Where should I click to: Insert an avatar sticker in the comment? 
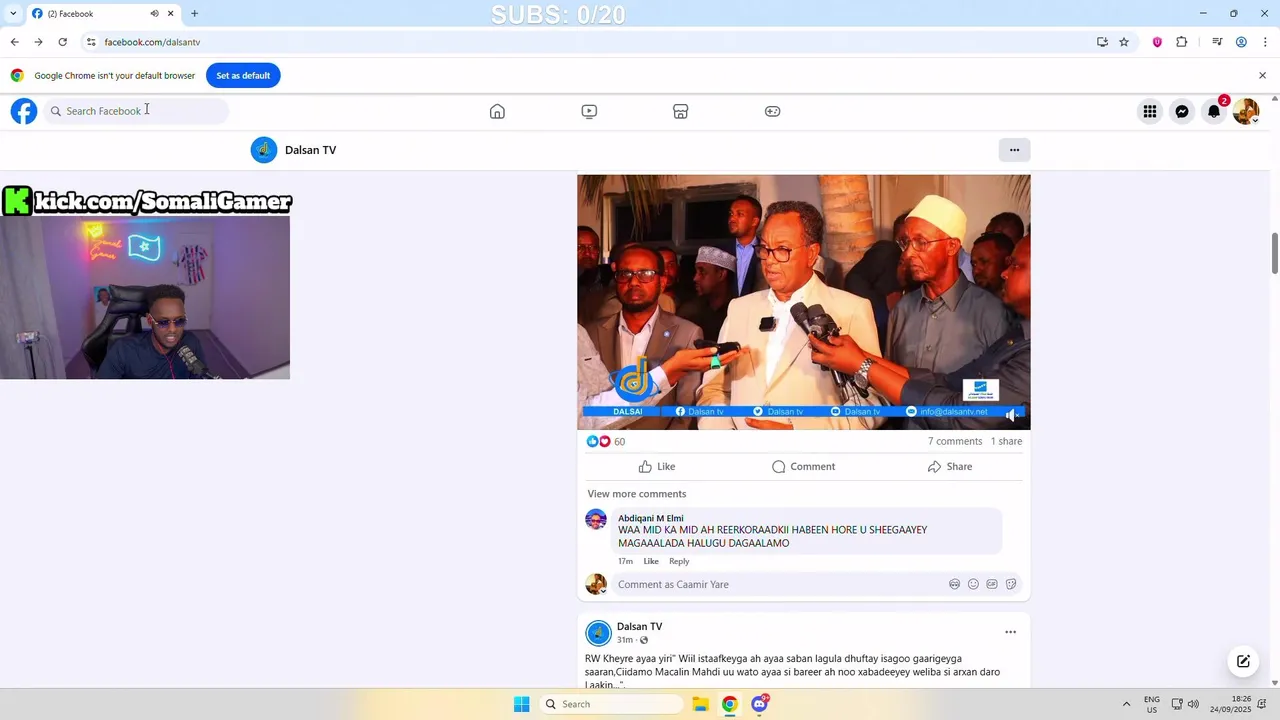[954, 584]
